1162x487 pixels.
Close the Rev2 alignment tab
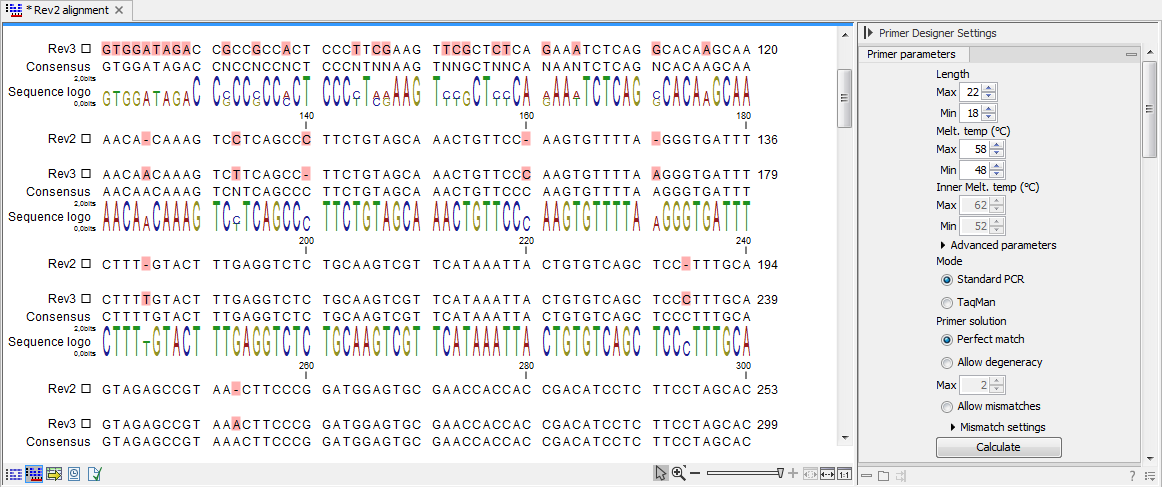[x=119, y=10]
